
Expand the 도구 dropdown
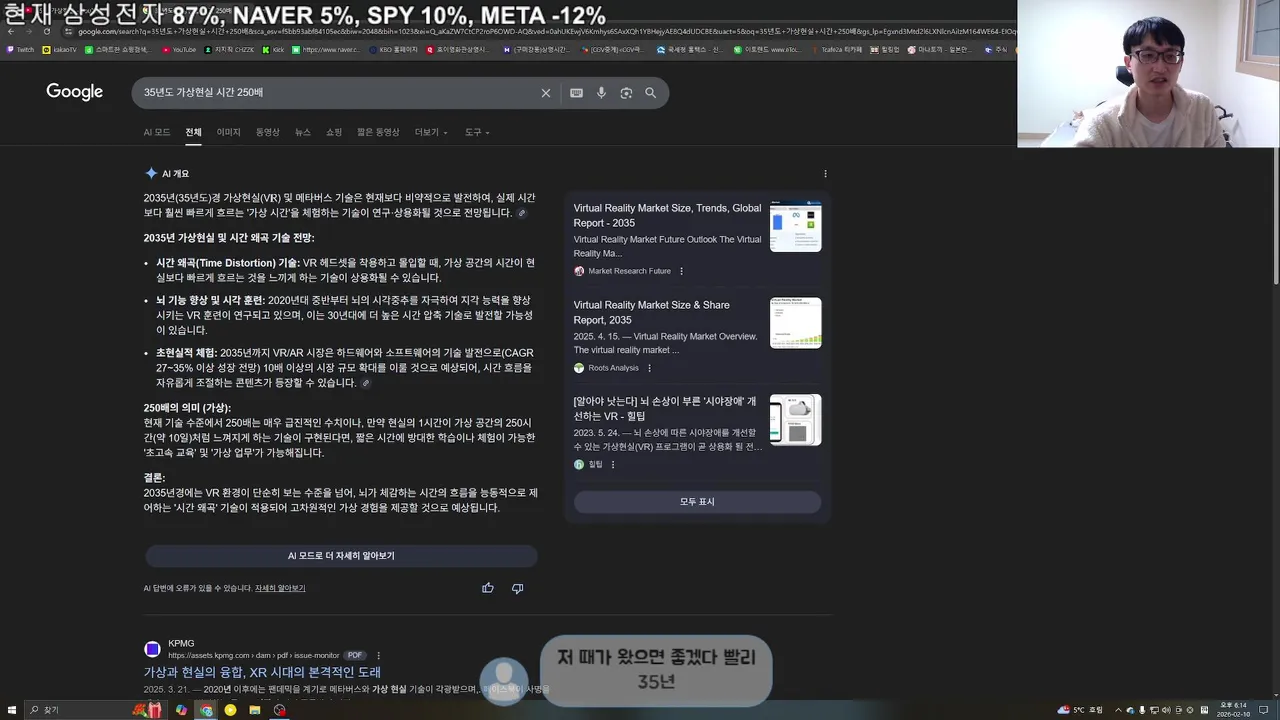coord(476,132)
